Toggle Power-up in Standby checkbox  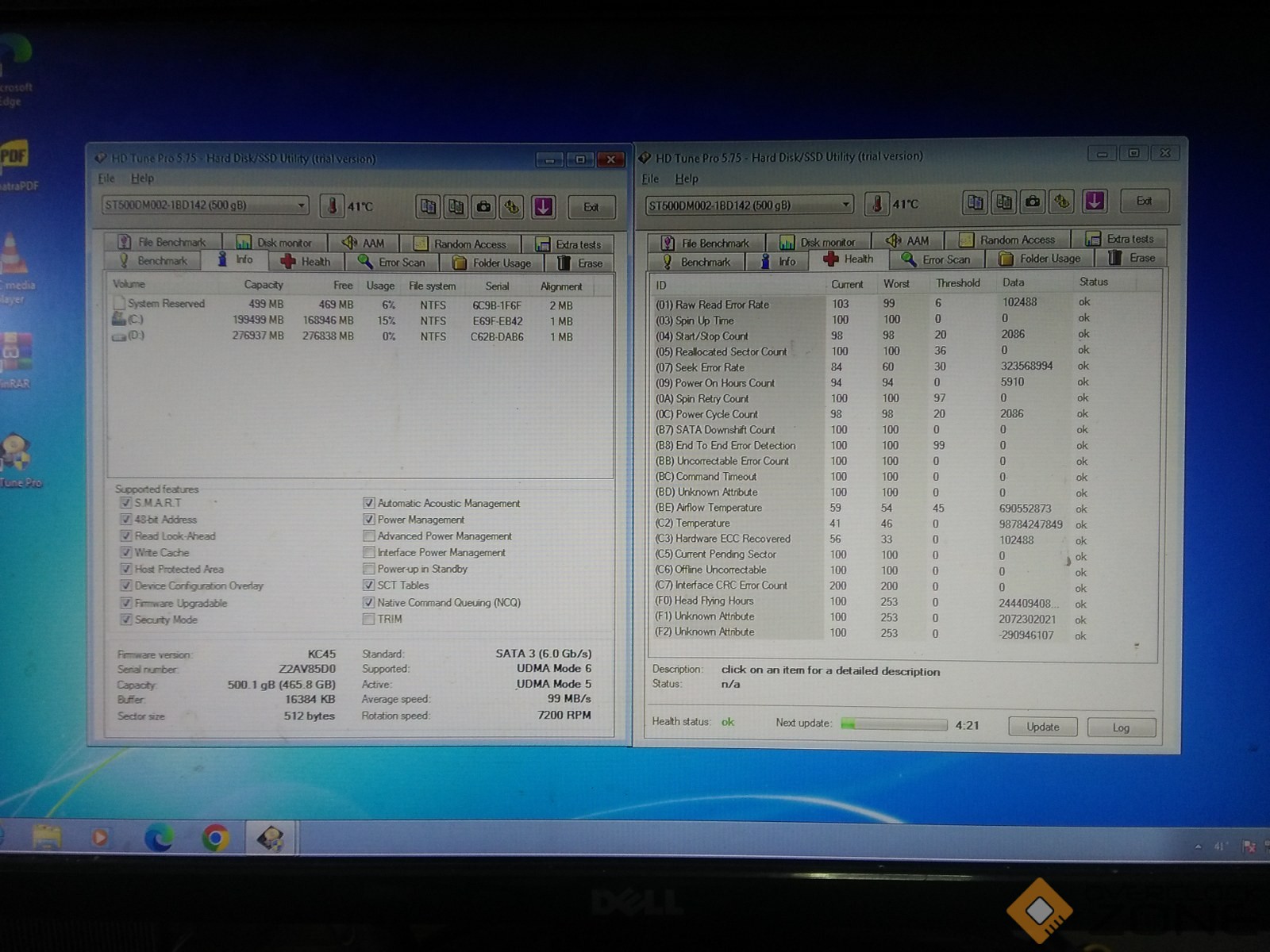pyautogui.click(x=368, y=569)
